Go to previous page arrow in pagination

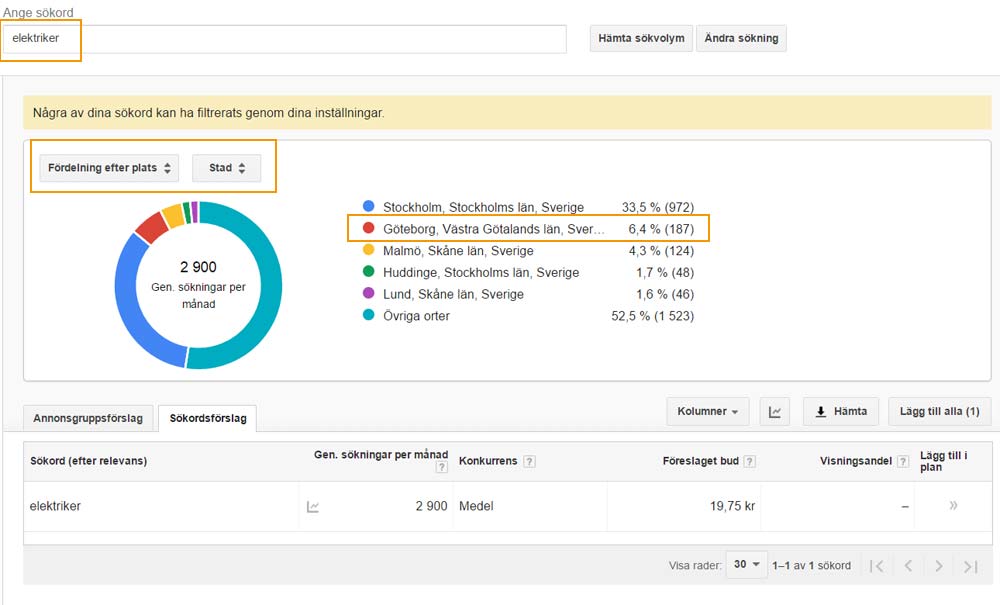tap(908, 566)
